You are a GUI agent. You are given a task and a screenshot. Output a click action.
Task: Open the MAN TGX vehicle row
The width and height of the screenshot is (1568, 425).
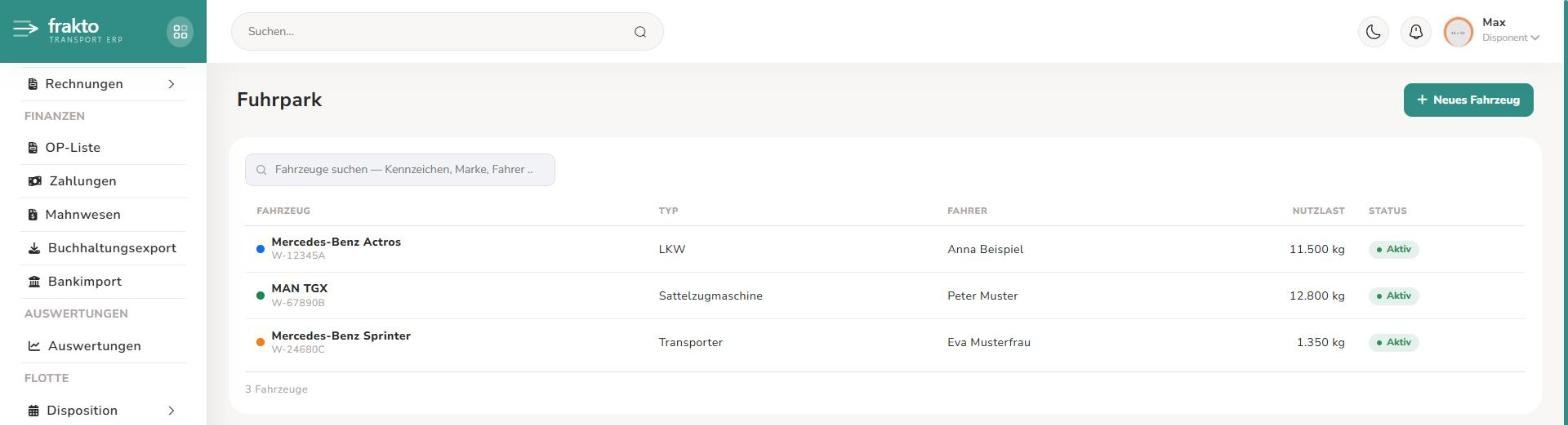(885, 296)
